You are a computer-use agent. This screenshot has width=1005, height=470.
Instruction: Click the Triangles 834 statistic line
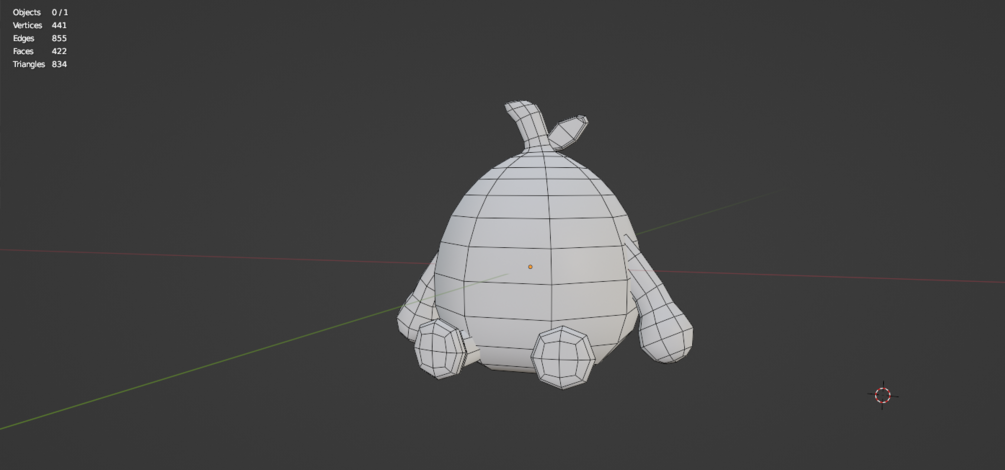coord(40,64)
